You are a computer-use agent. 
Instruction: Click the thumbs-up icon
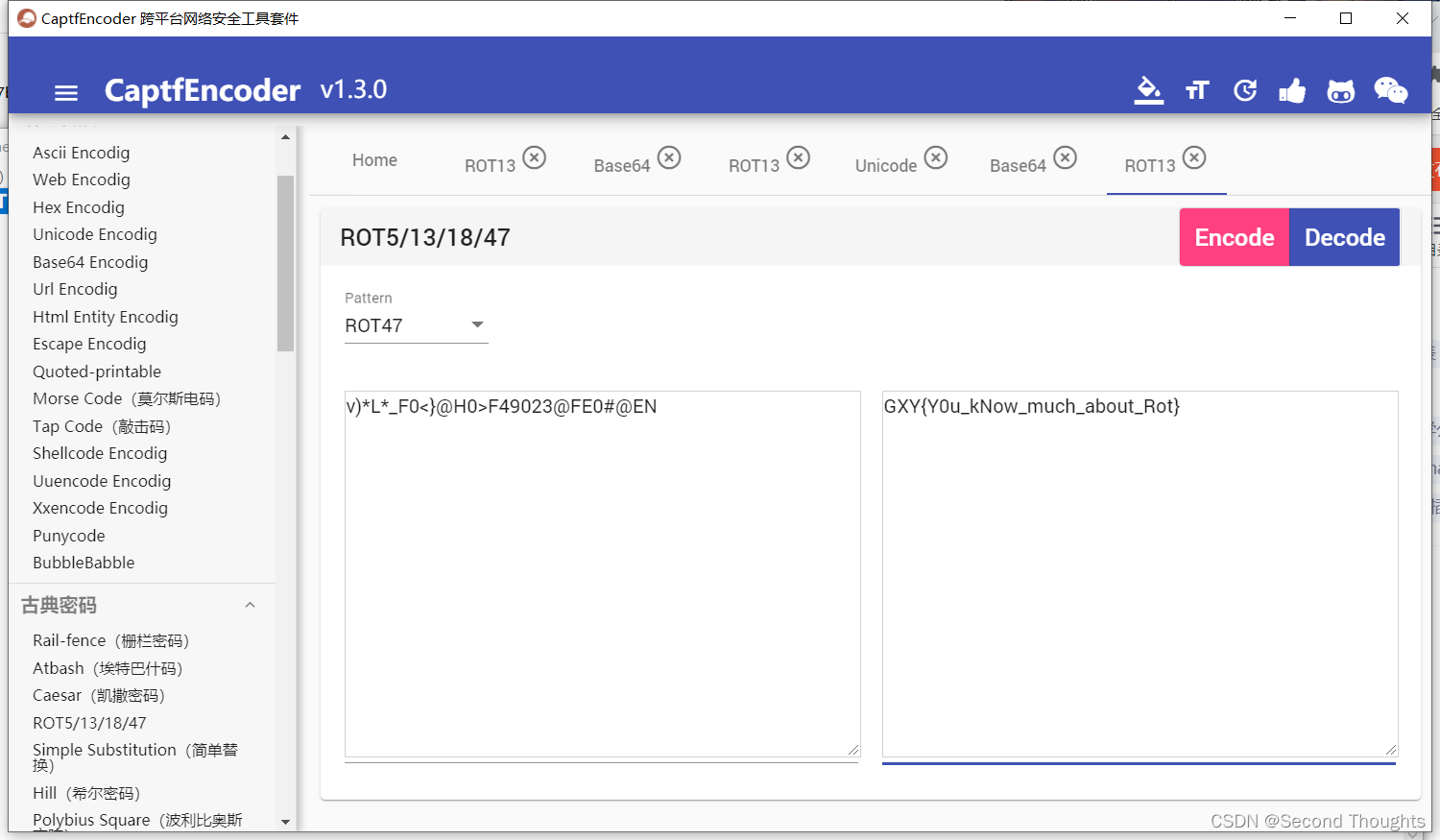(1292, 90)
